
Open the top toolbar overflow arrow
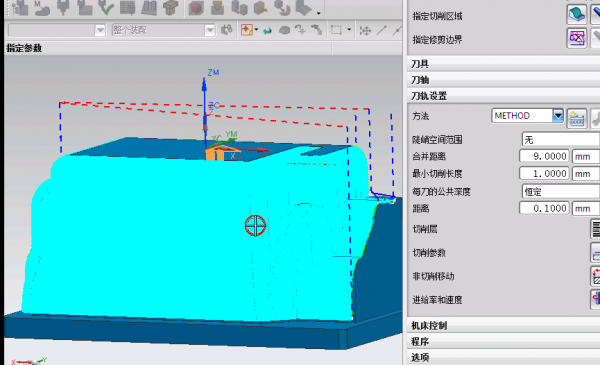(x=318, y=13)
